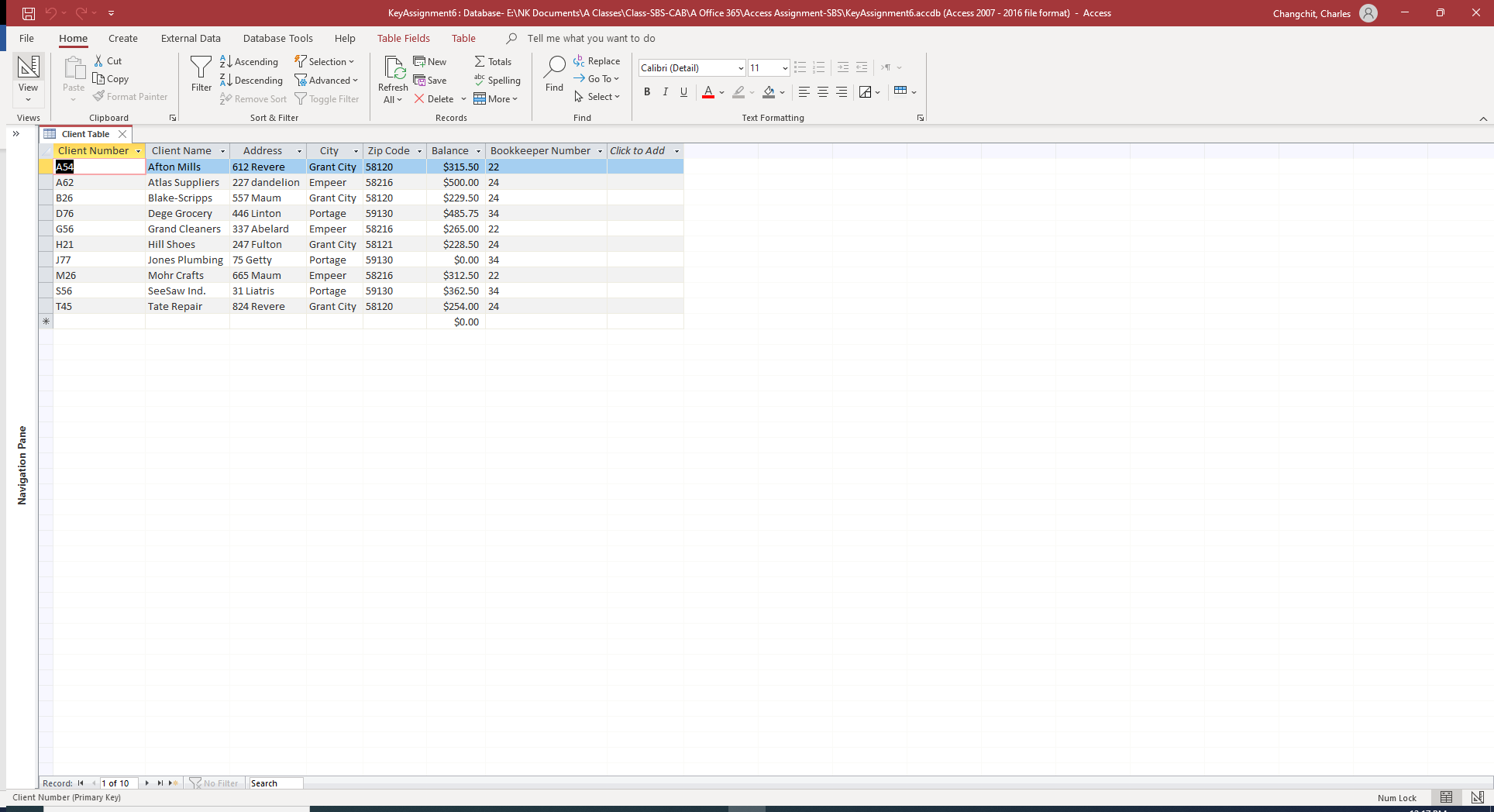Switch to the Create ribbon tab
This screenshot has height=812, width=1494.
[122, 38]
